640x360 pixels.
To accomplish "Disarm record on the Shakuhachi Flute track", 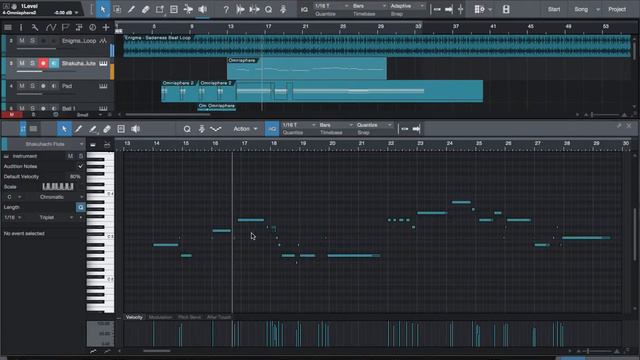I will (x=43, y=63).
